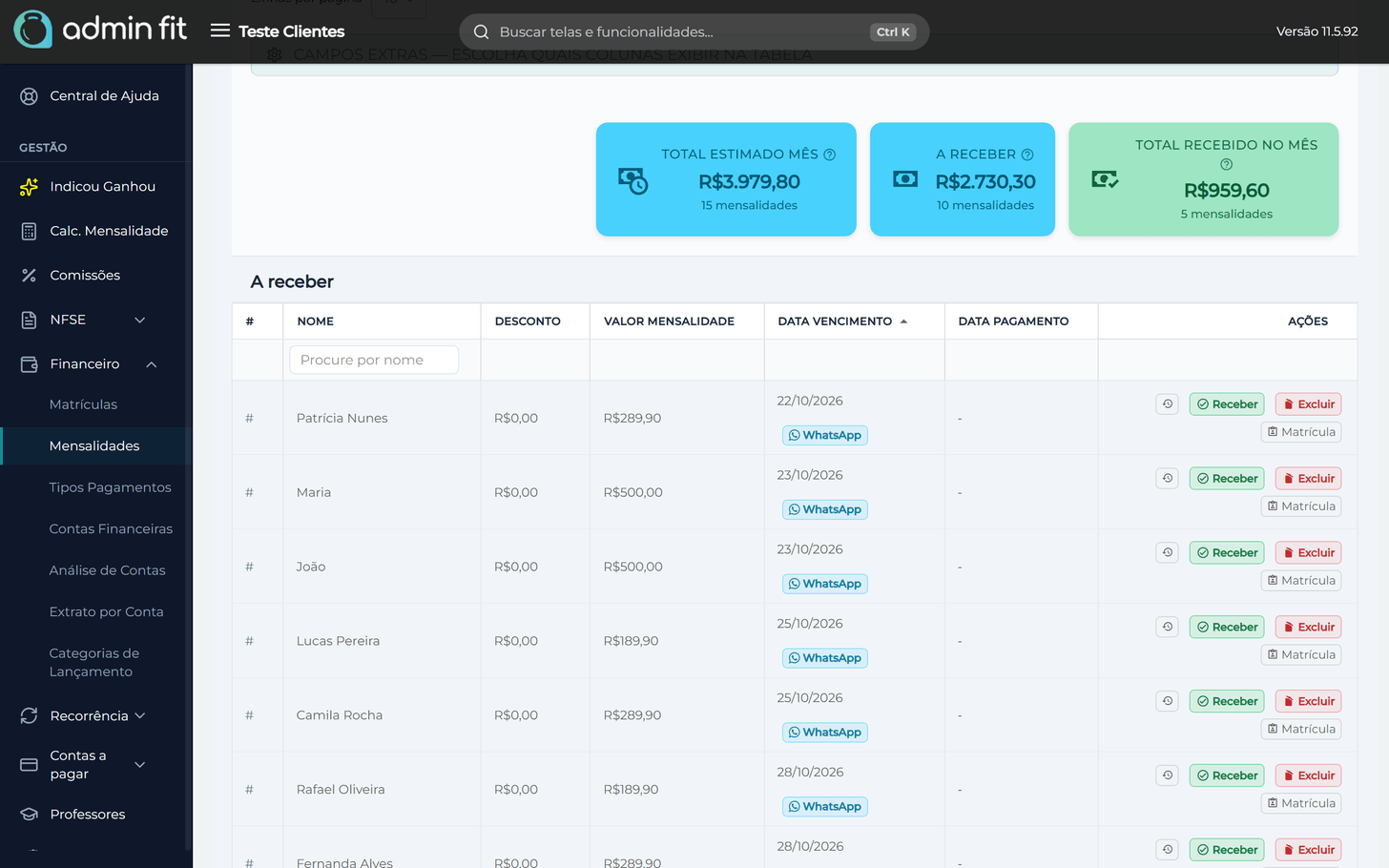Screen dimensions: 1389x868
Task: Click the help icon beside Total Estimado Mês
Action: tap(830, 155)
